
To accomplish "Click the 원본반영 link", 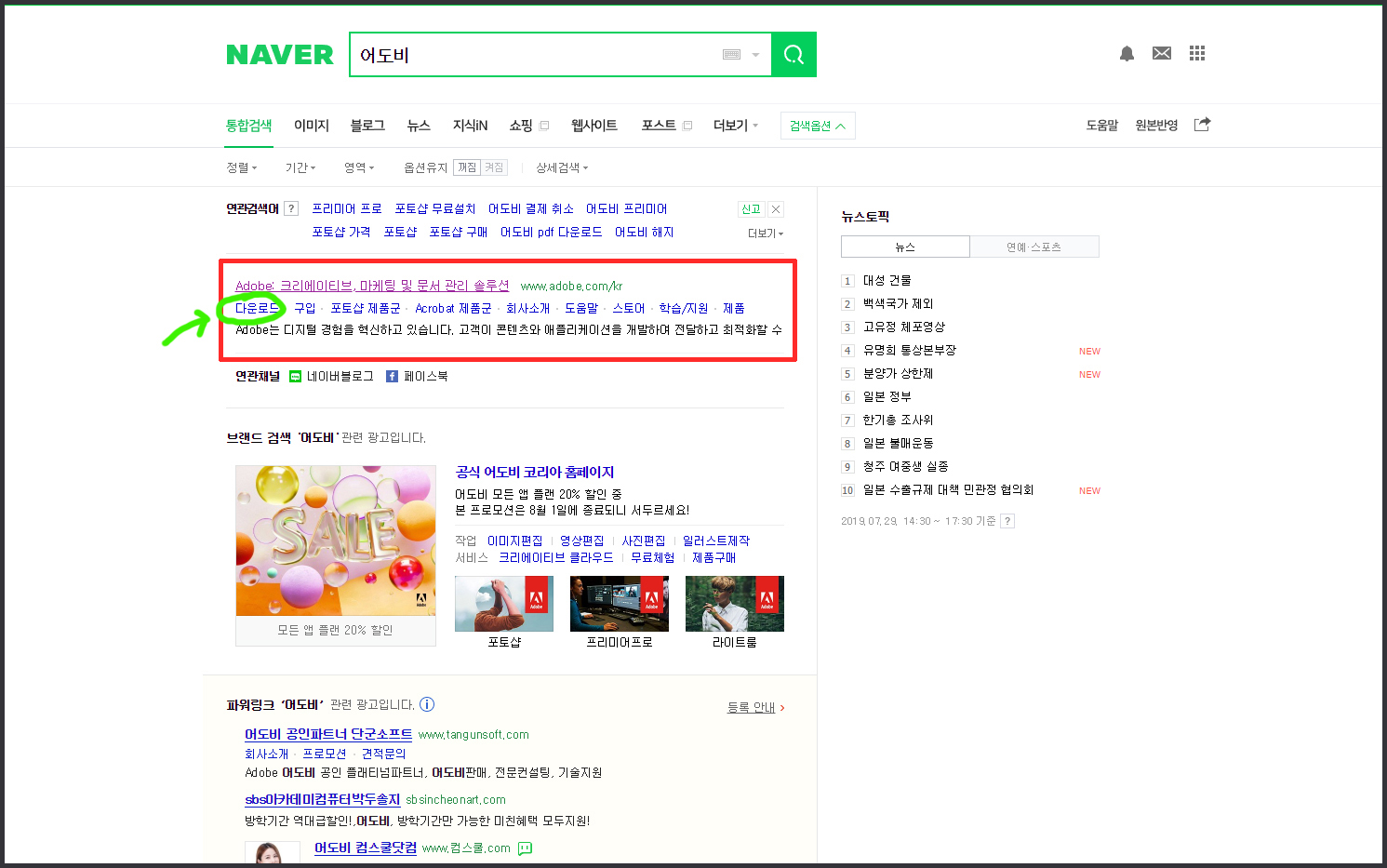I will point(1156,126).
